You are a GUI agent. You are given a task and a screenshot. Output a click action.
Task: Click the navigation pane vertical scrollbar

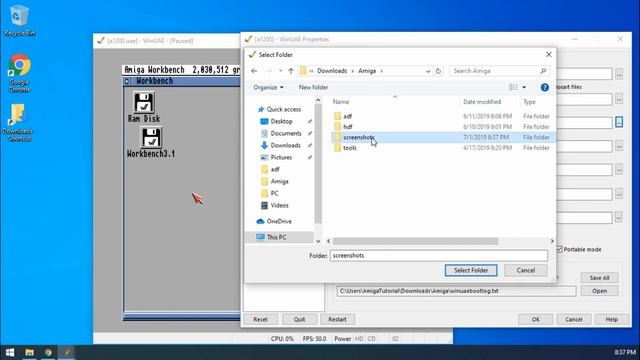pyautogui.click(x=318, y=163)
